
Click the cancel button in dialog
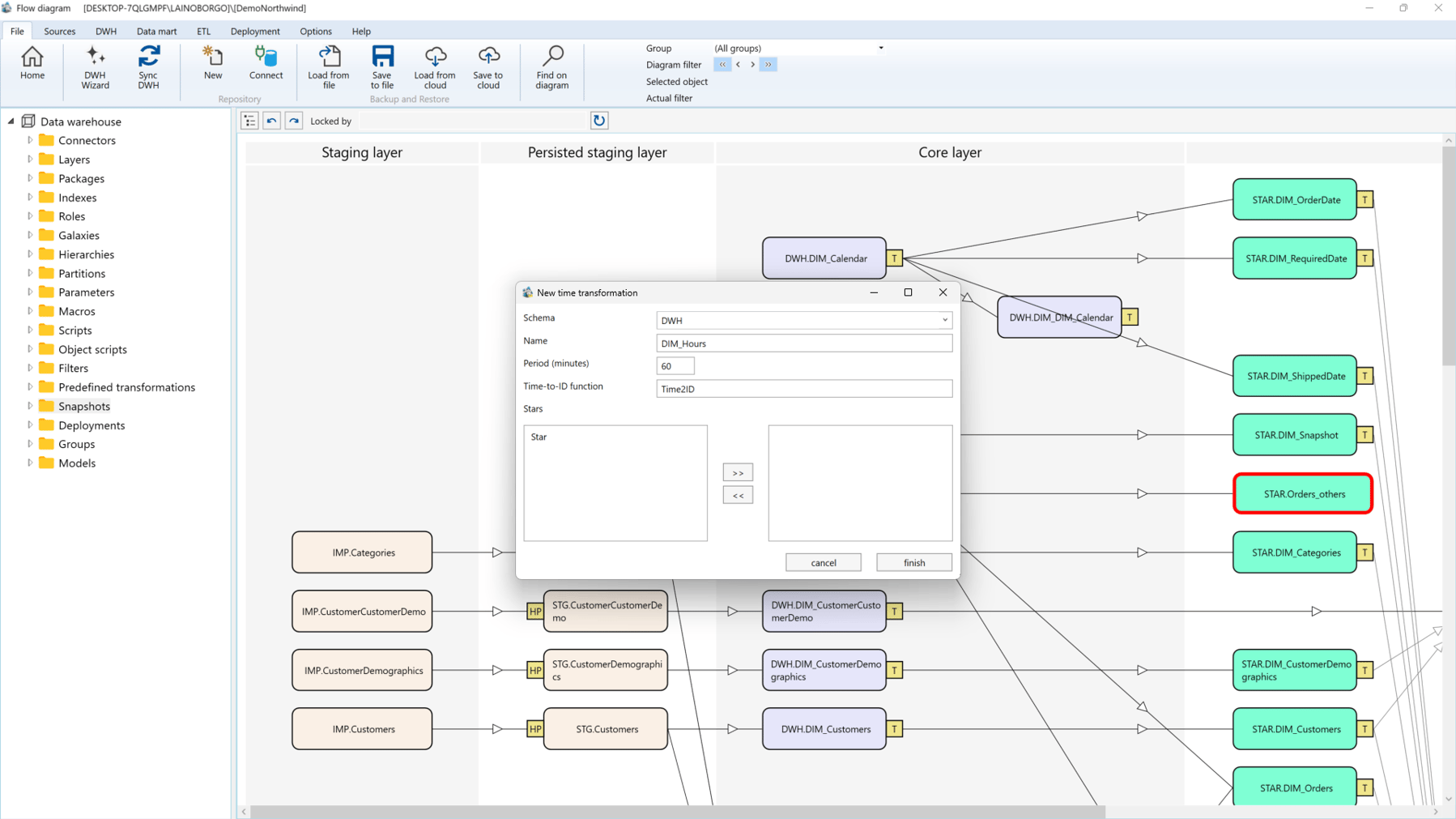(824, 562)
